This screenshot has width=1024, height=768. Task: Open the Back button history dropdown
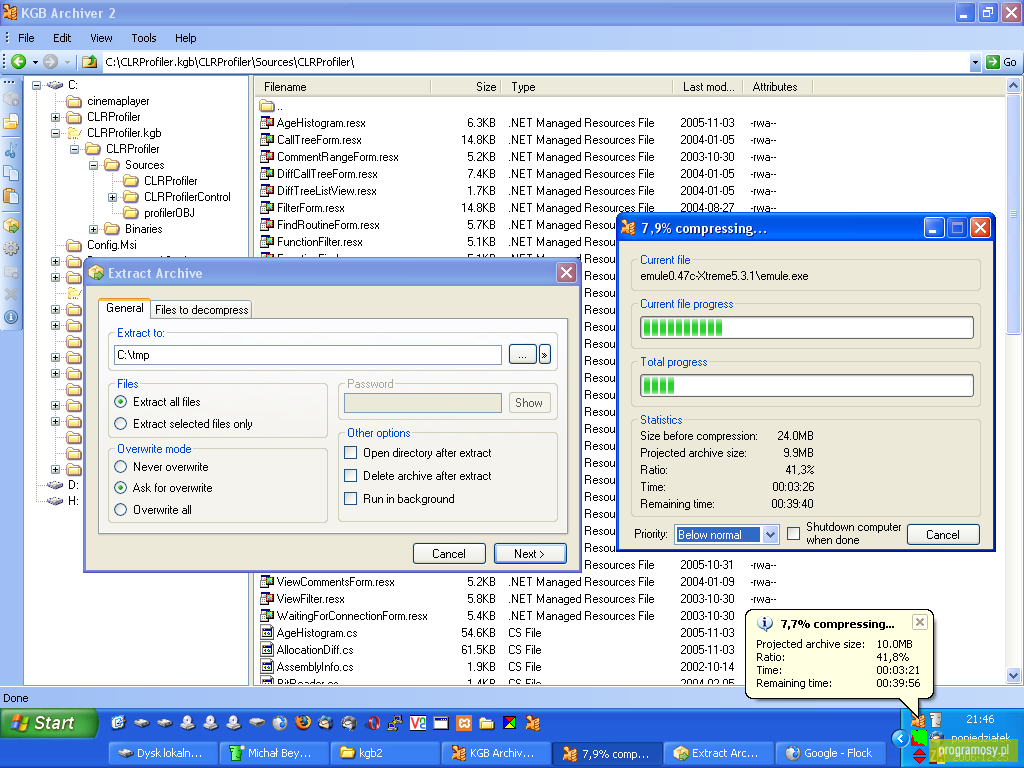(x=35, y=63)
